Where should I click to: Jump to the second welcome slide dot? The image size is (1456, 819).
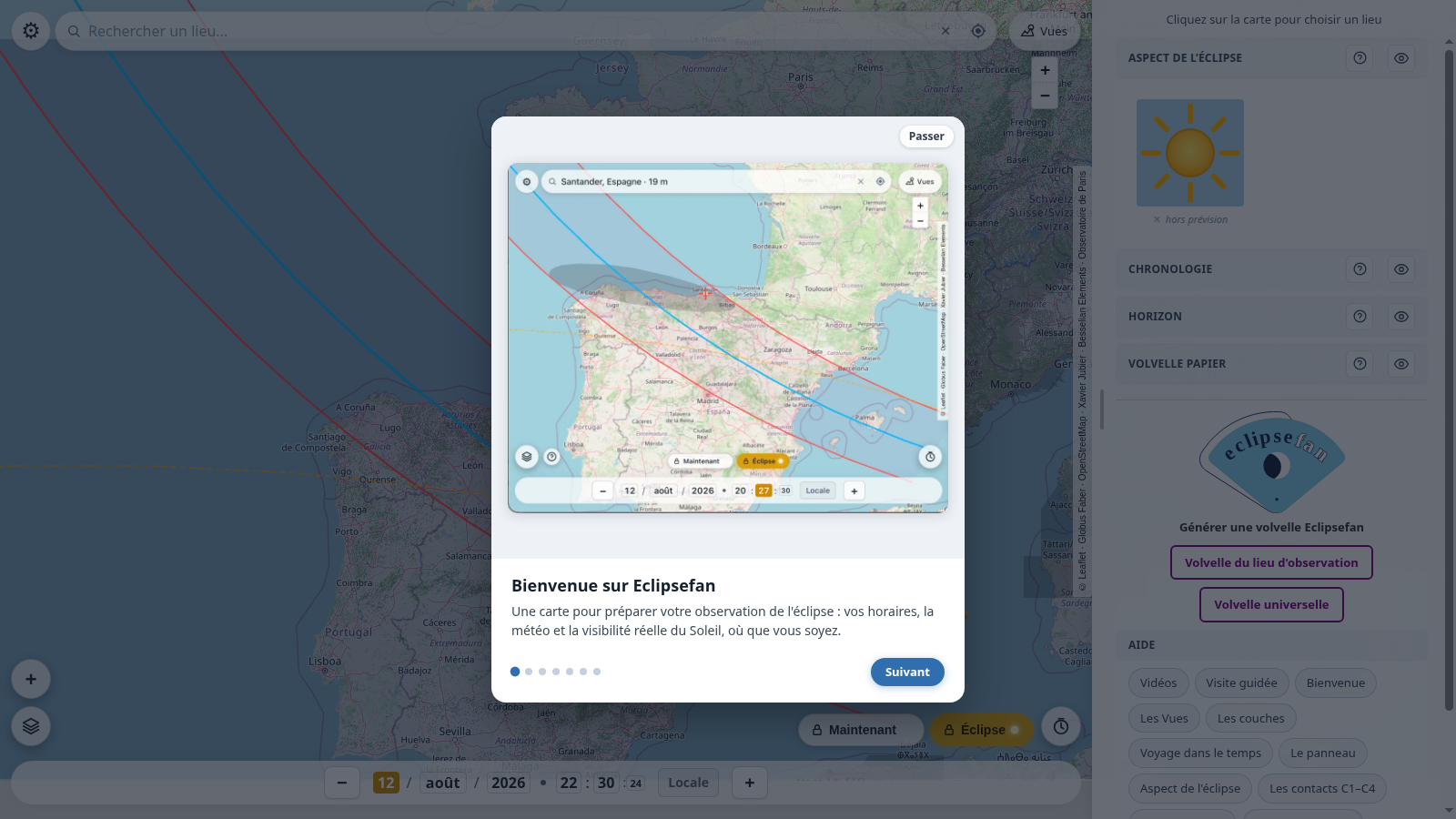coord(529,672)
